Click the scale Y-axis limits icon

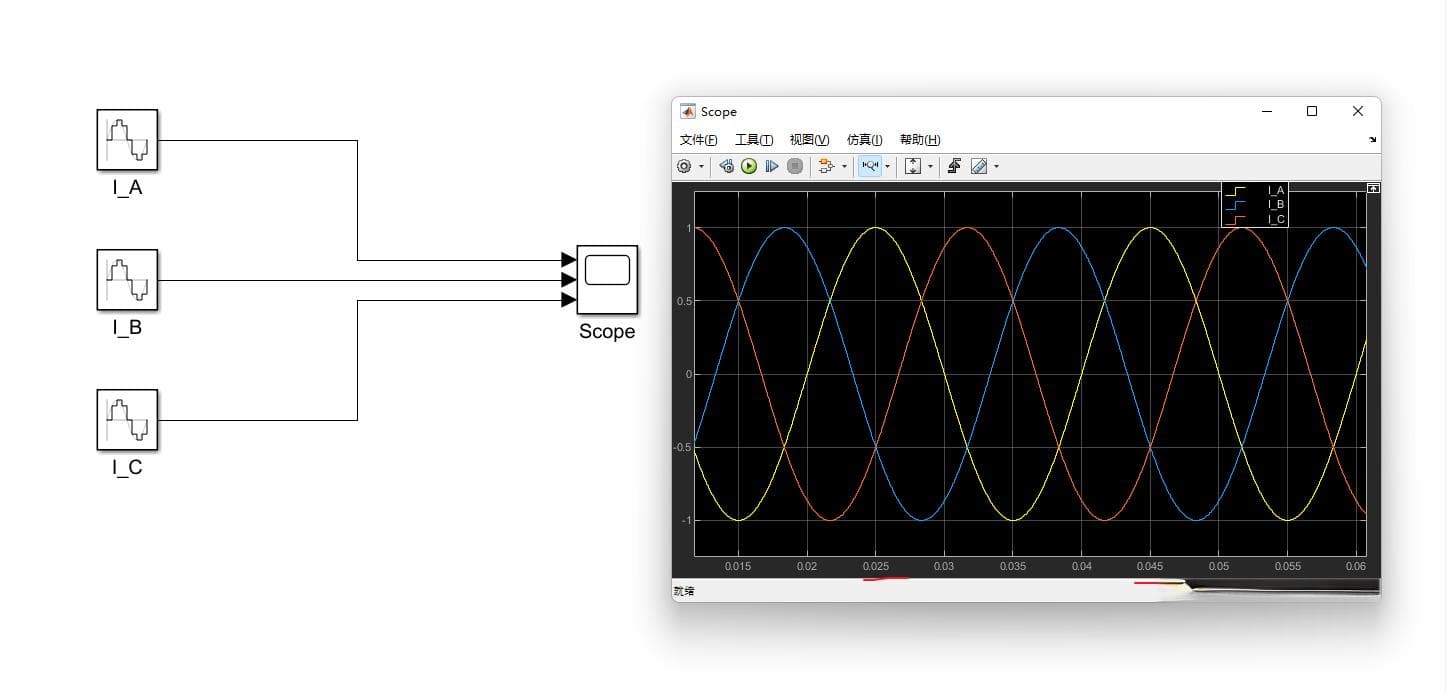click(x=913, y=166)
